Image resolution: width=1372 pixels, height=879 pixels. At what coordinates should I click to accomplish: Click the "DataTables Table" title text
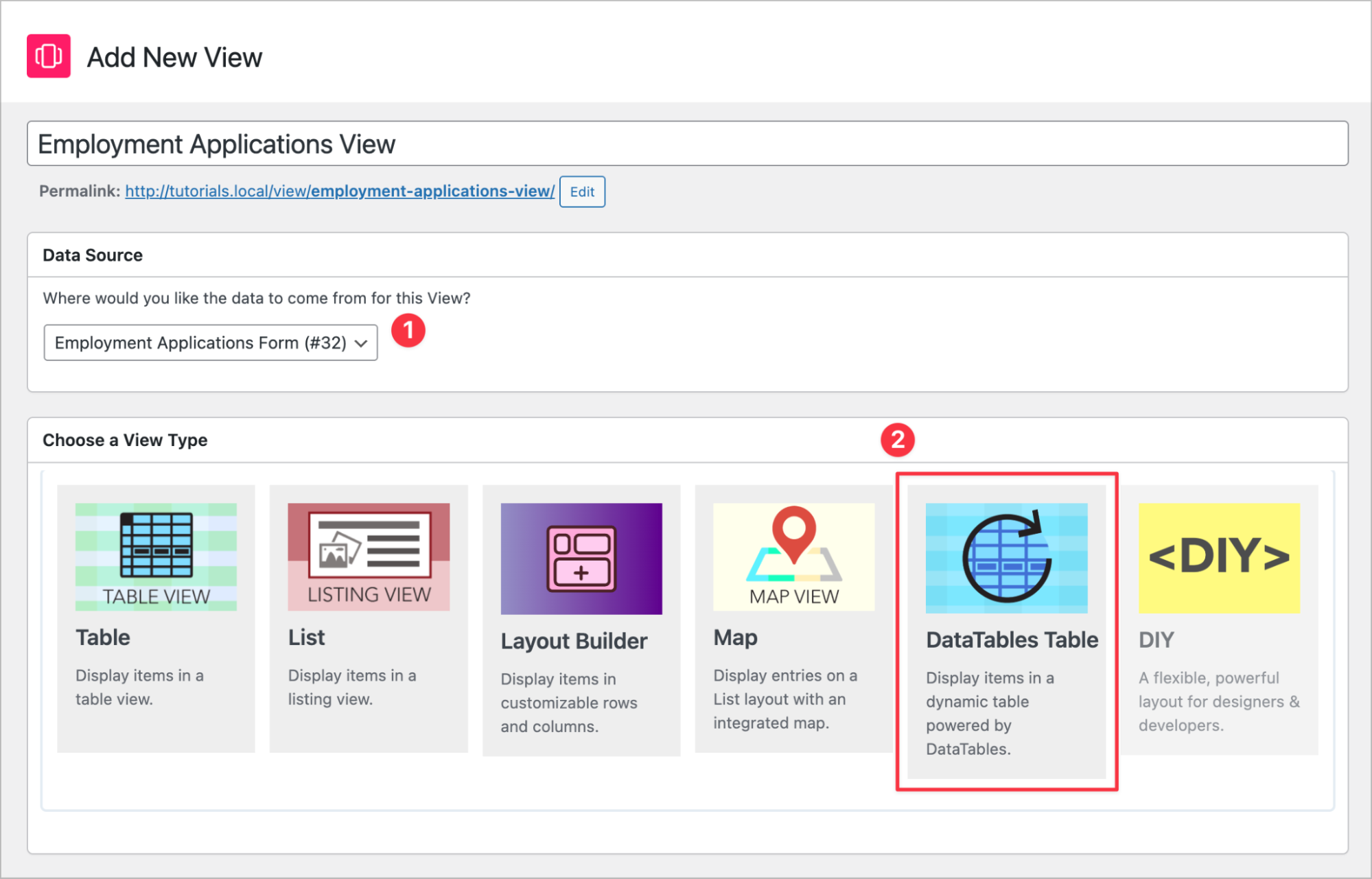click(x=1012, y=640)
